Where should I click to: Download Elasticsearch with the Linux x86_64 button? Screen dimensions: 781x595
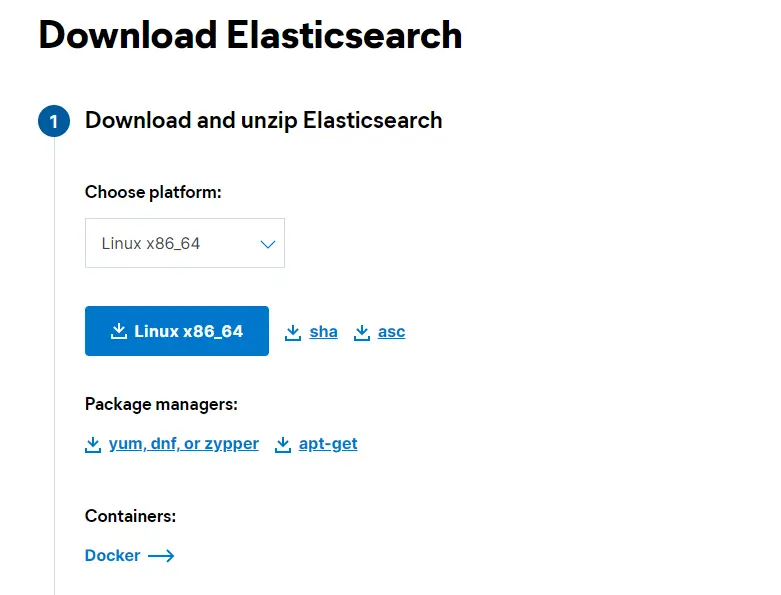pos(177,331)
